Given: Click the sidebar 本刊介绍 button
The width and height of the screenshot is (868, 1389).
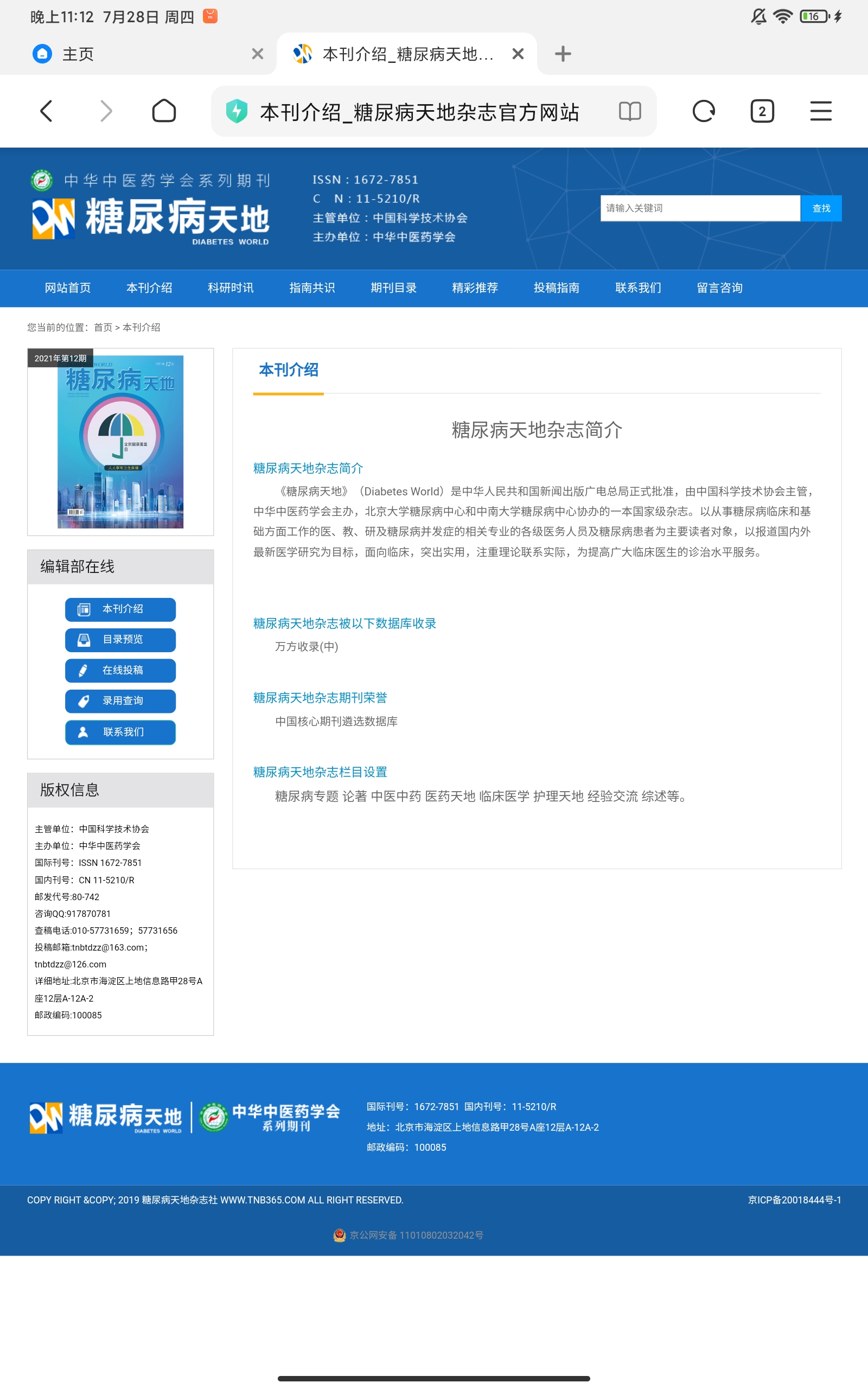Looking at the screenshot, I should tap(120, 609).
